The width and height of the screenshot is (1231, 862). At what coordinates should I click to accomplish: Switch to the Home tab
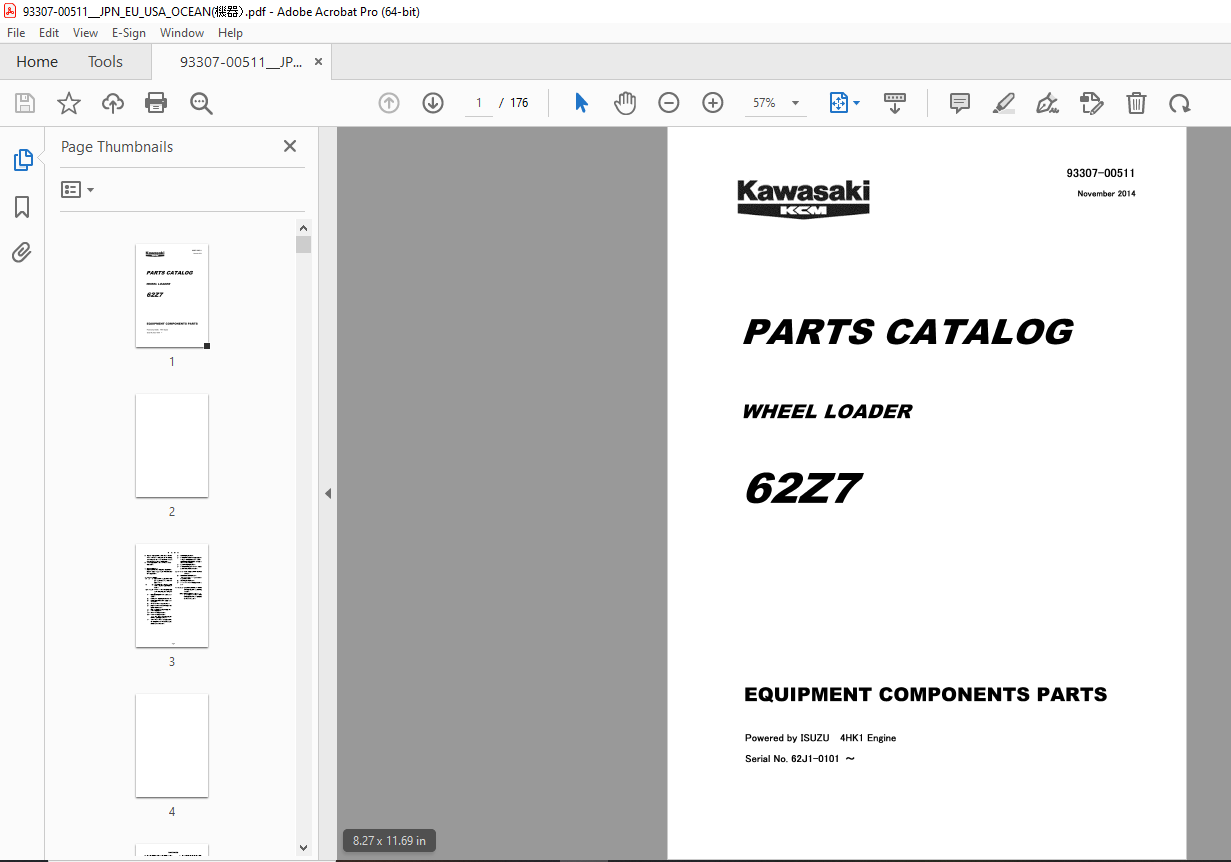(37, 61)
